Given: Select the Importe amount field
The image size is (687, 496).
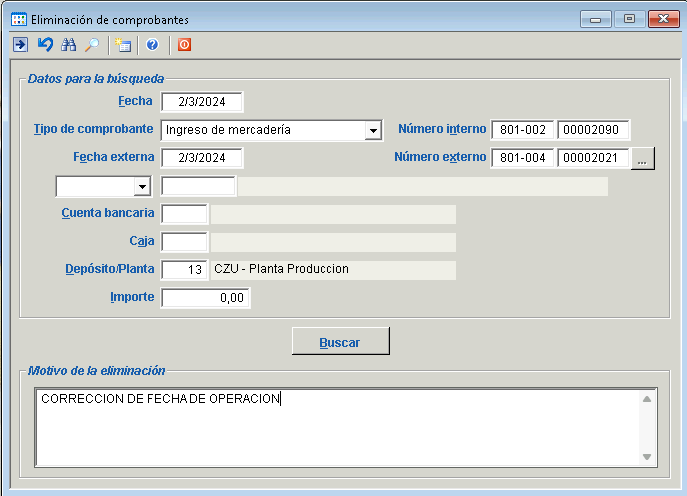Looking at the screenshot, I should click(x=205, y=298).
